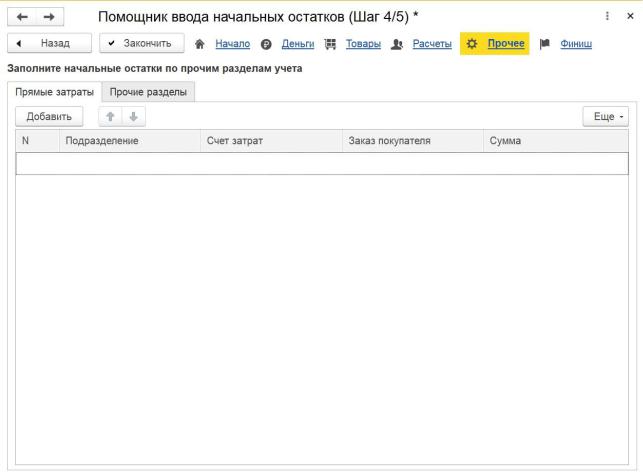This screenshot has height=476, width=643.
Task: Open the three-dot window menu
Action: click(x=607, y=16)
